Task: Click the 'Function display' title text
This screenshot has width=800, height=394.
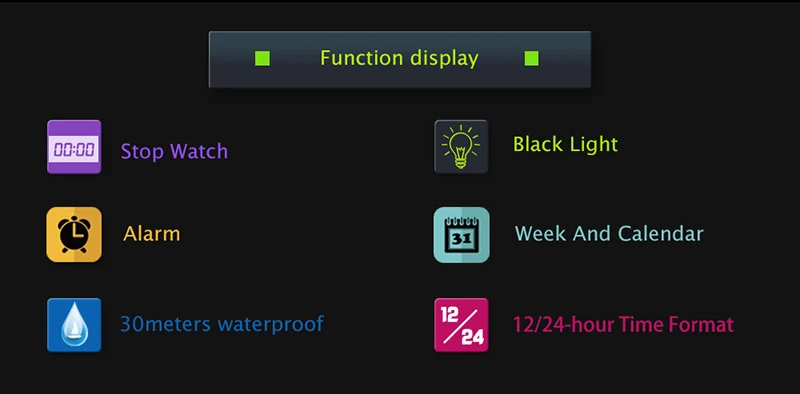Action: 399,58
